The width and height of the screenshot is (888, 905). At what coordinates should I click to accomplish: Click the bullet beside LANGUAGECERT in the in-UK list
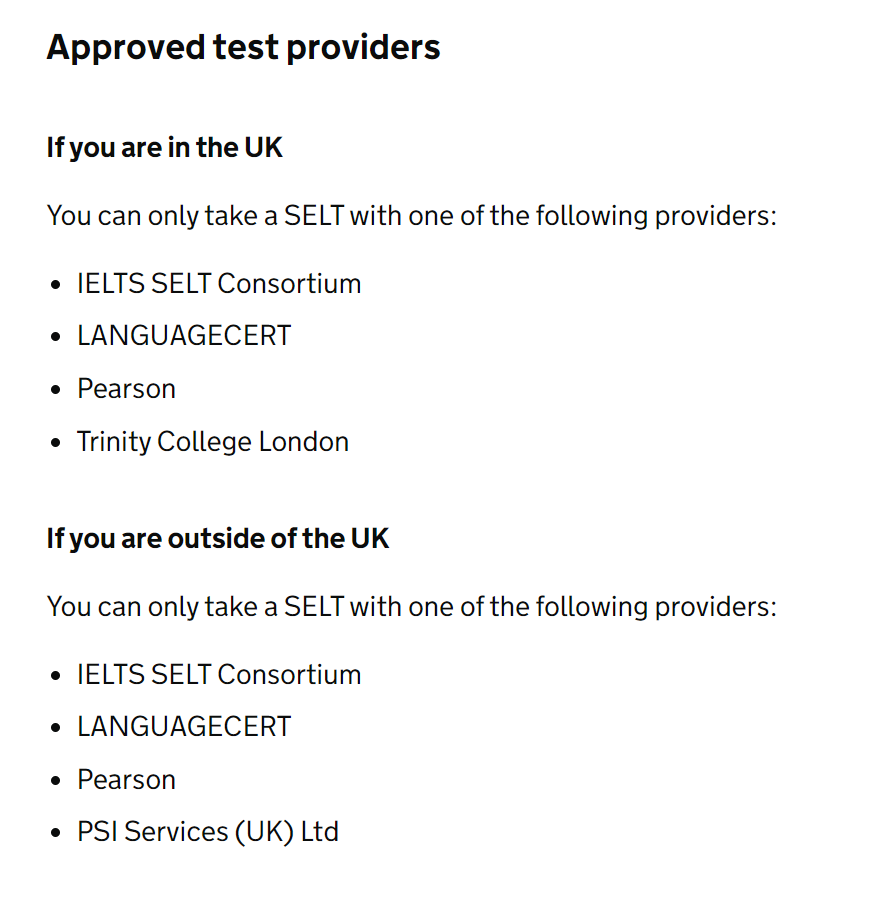point(55,337)
